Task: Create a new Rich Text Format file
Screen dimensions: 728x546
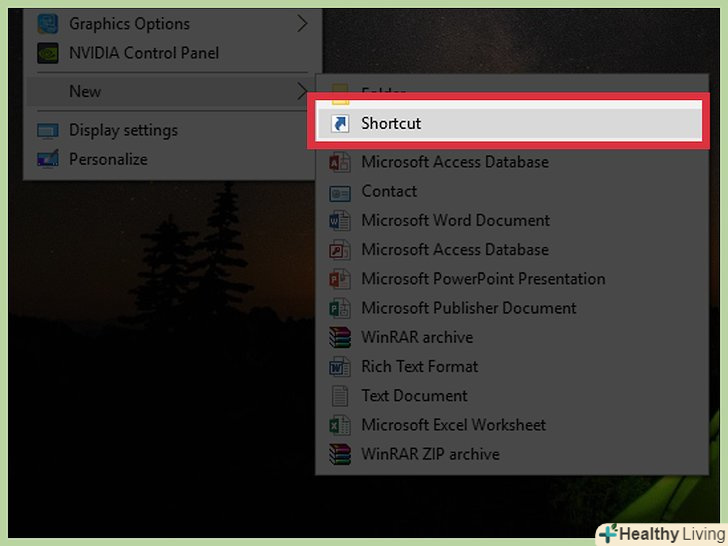Action: tap(512, 367)
